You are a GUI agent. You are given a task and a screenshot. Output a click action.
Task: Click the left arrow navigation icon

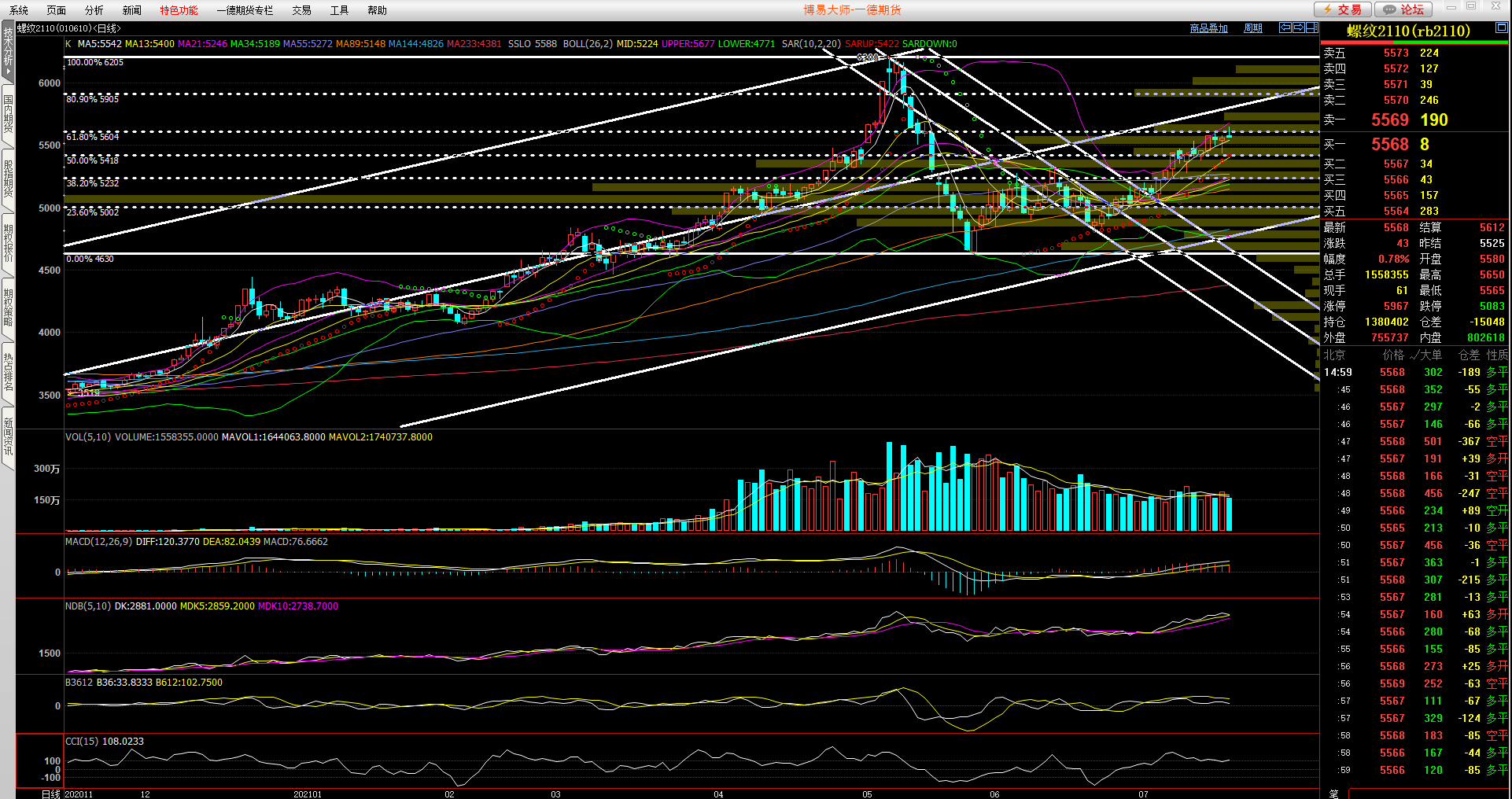coord(1285,28)
